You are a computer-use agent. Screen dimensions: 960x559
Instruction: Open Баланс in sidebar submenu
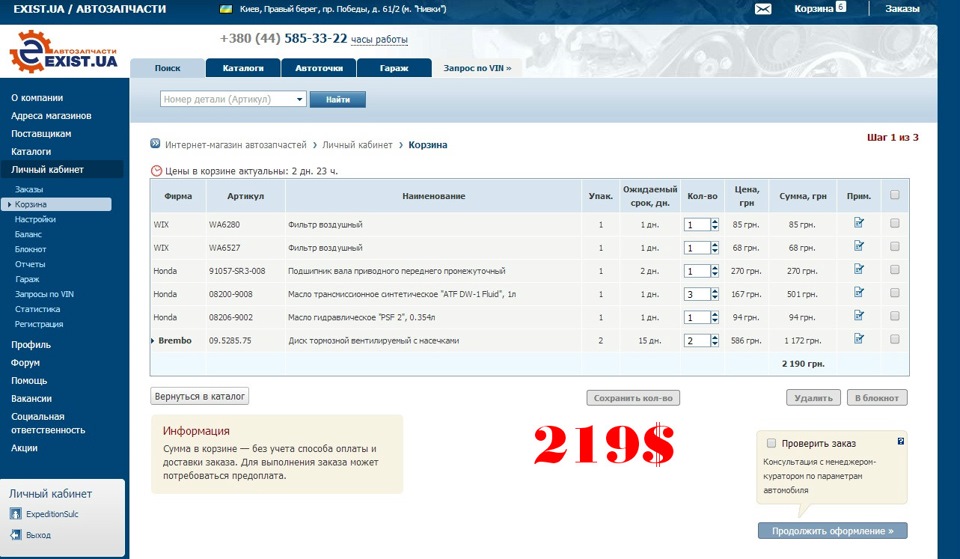click(28, 234)
